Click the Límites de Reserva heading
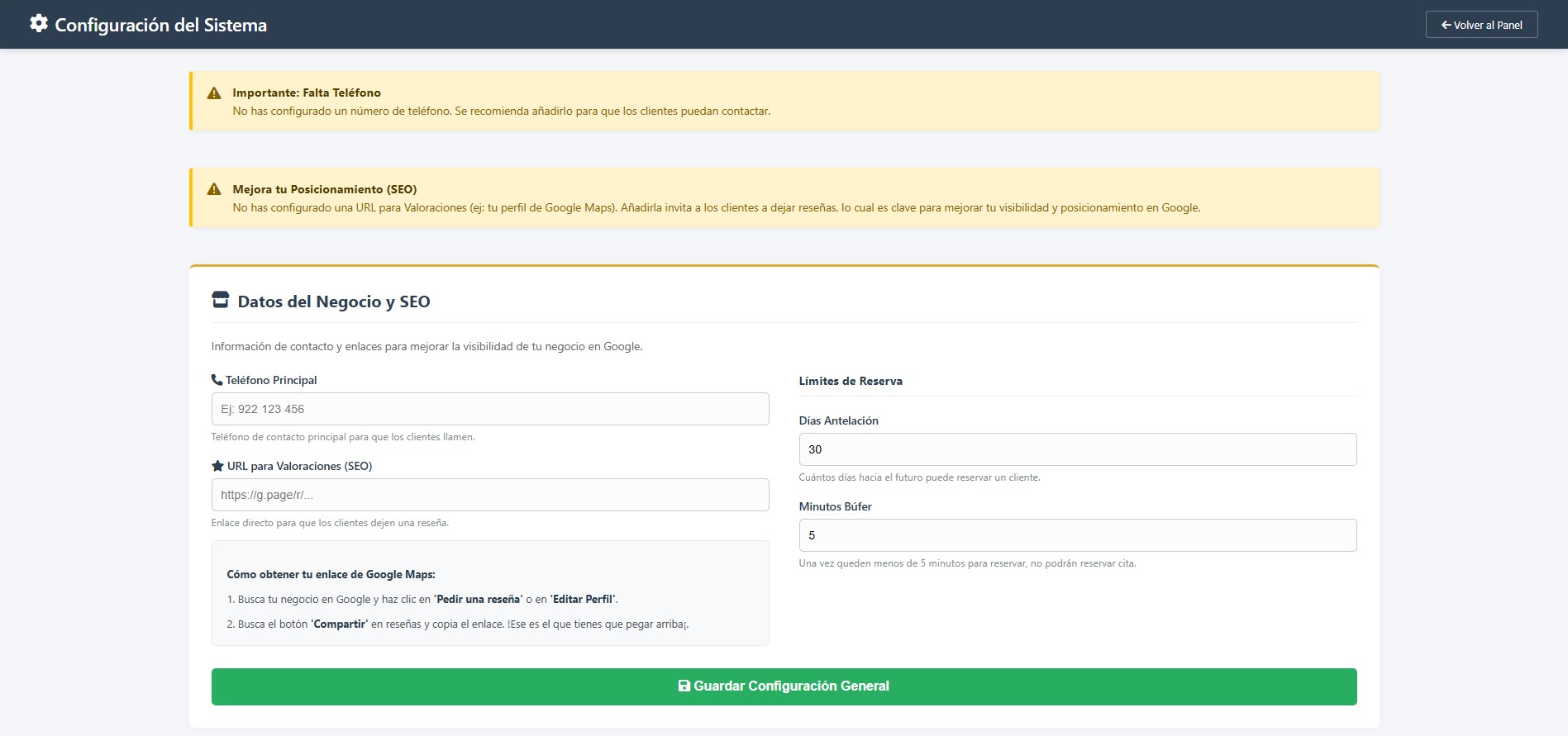Image resolution: width=1568 pixels, height=736 pixels. tap(851, 381)
